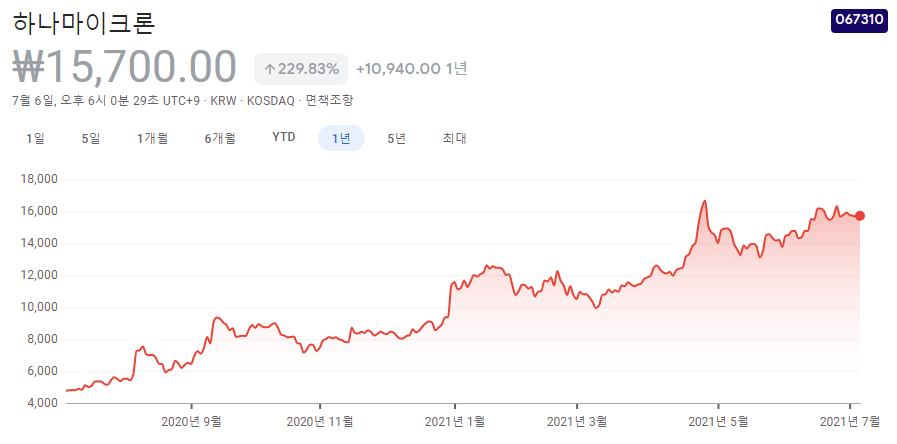
Task: Switch chart to 1개월 range
Action: [152, 138]
